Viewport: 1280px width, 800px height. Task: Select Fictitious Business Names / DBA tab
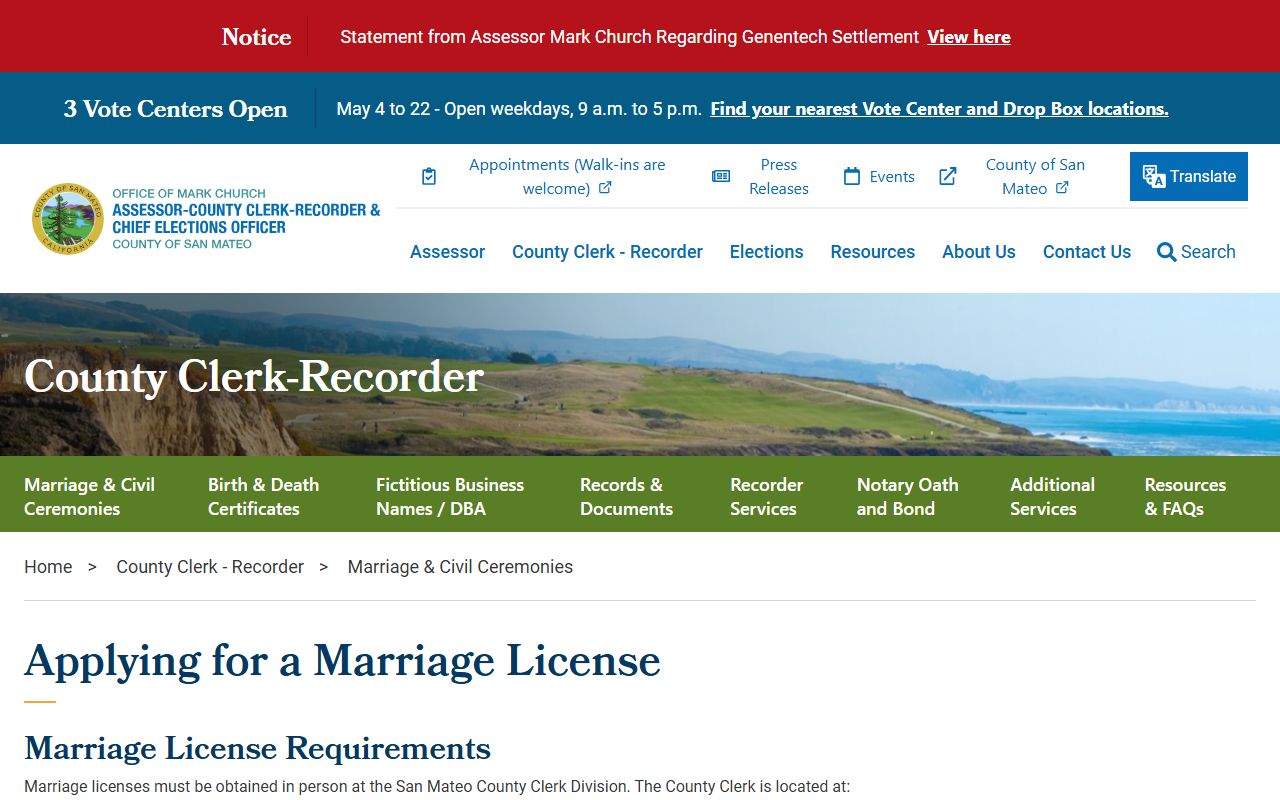(450, 496)
